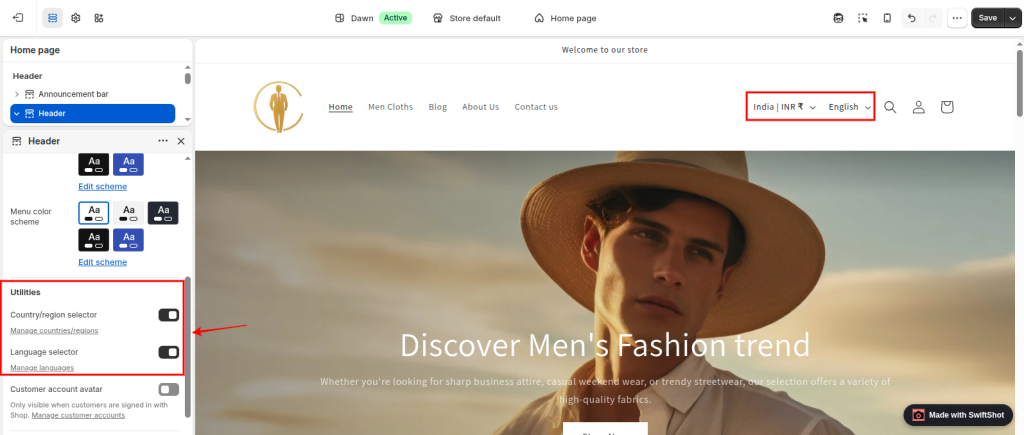Collapse the selected Header tree item chevron
The image size is (1024, 435).
[17, 114]
